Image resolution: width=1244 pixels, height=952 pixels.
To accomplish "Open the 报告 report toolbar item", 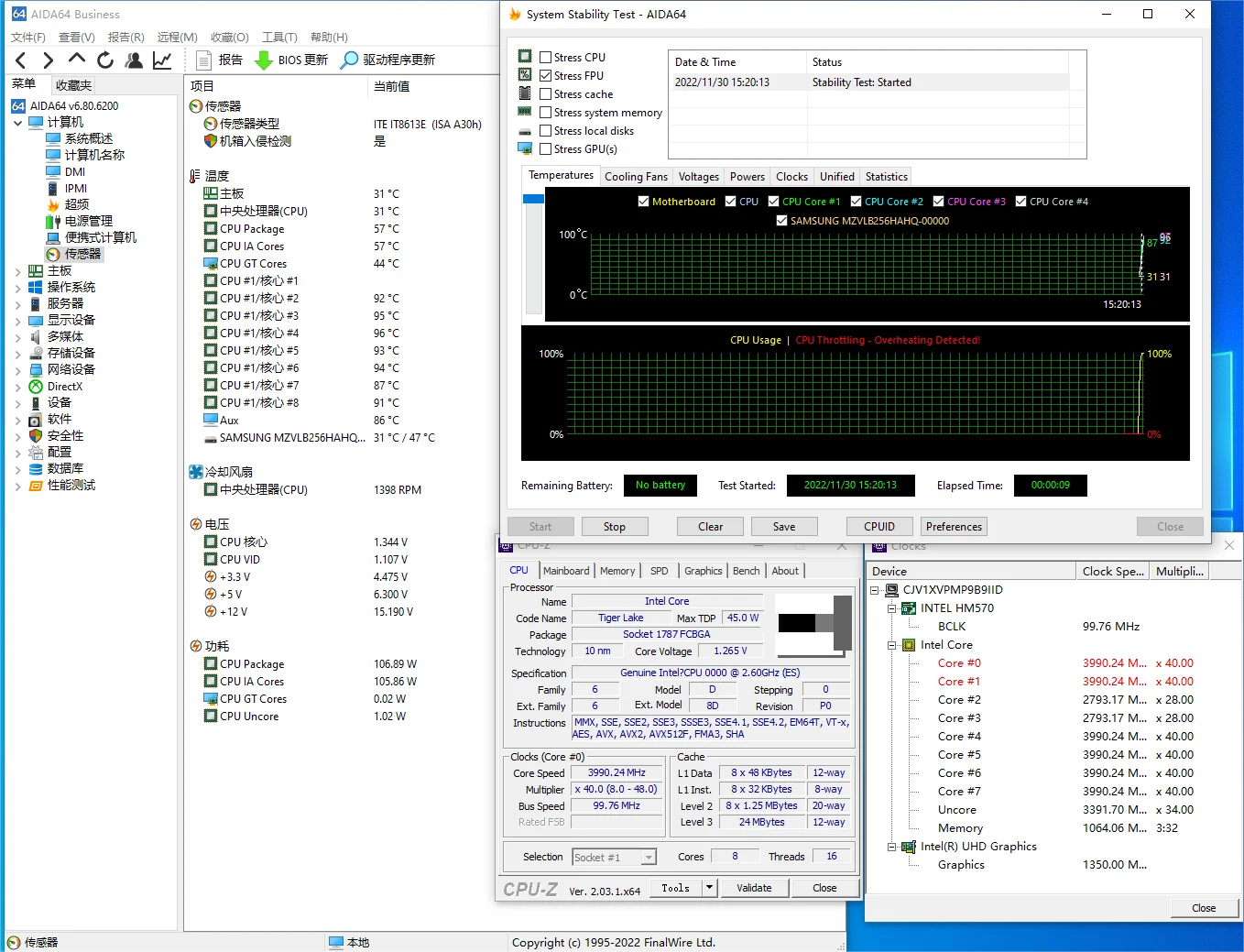I will [x=220, y=60].
